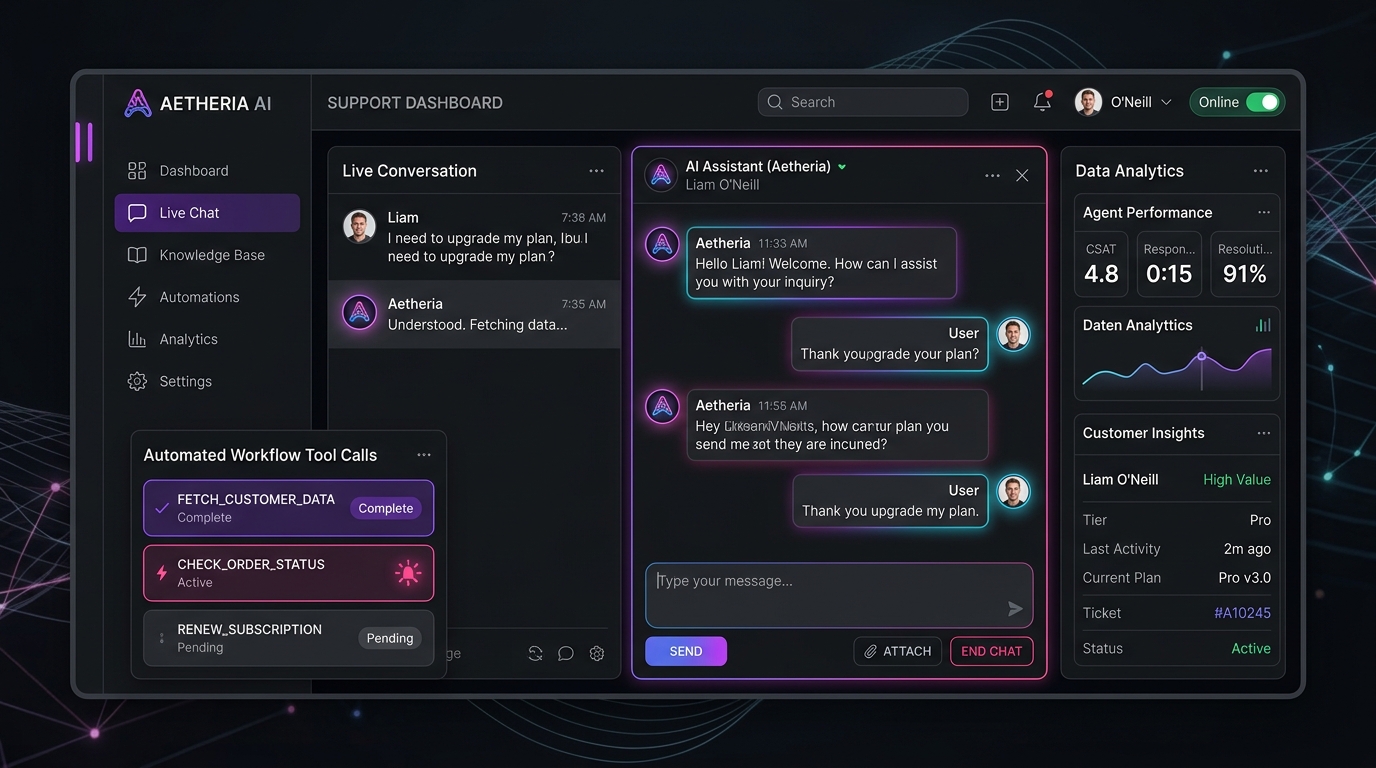Viewport: 1376px width, 768px height.
Task: Click refresh icon below conversation list
Action: 536,653
